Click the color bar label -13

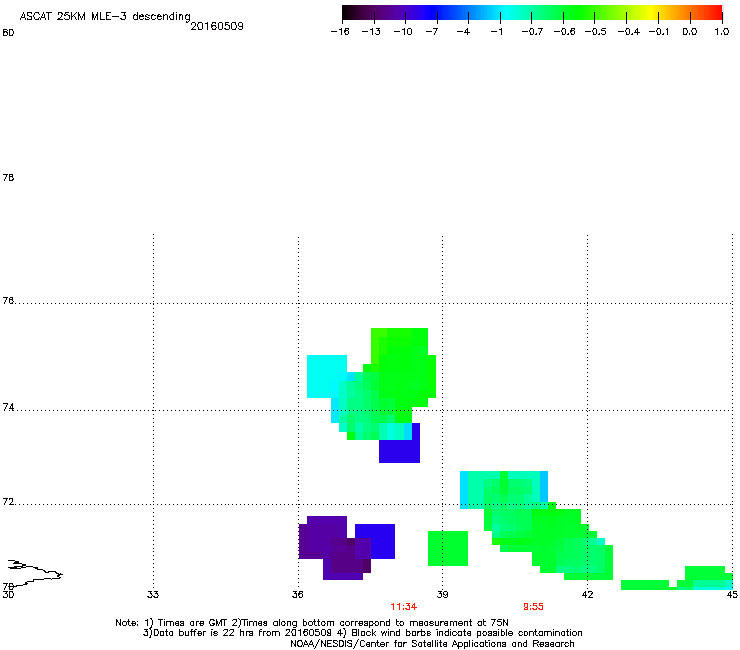371,32
